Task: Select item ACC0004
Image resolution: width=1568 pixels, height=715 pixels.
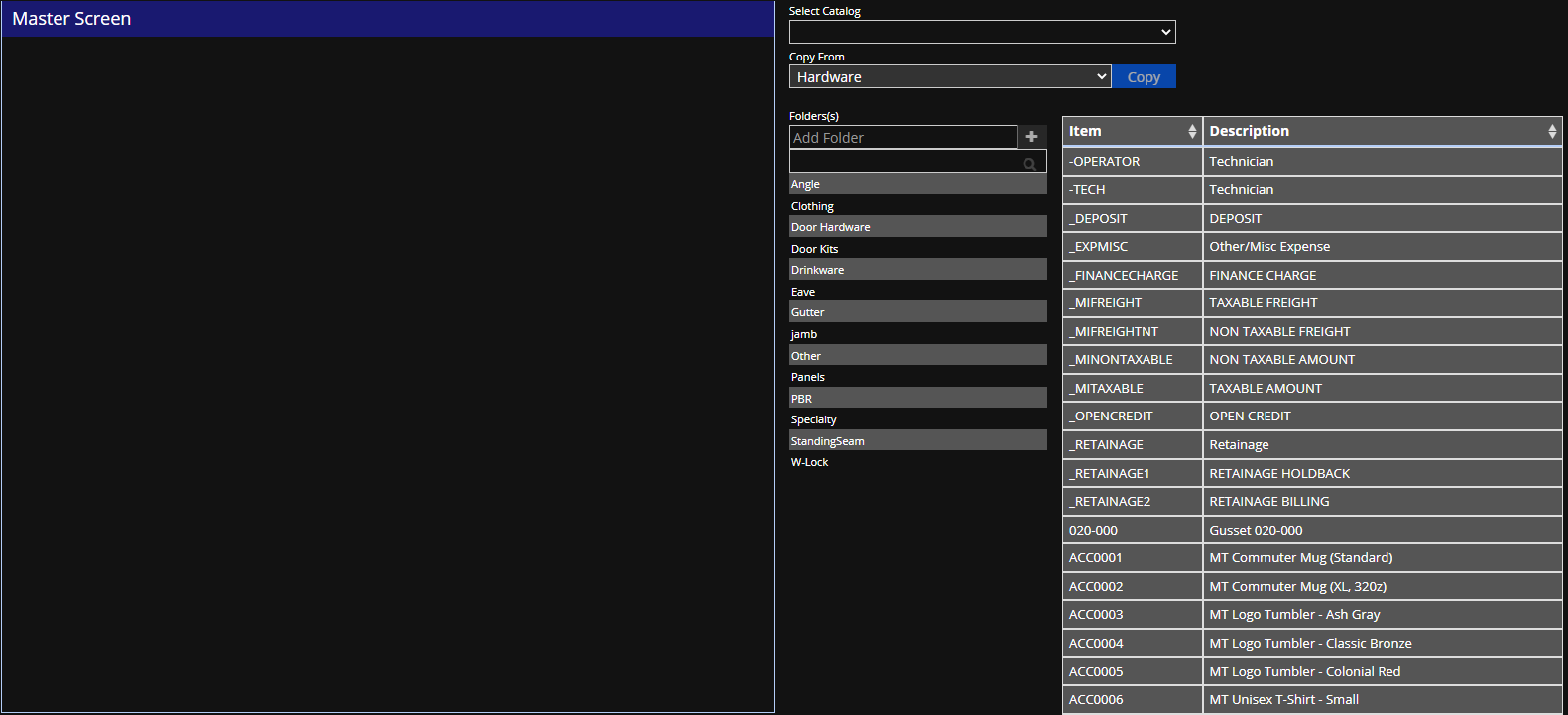Action: [1133, 643]
